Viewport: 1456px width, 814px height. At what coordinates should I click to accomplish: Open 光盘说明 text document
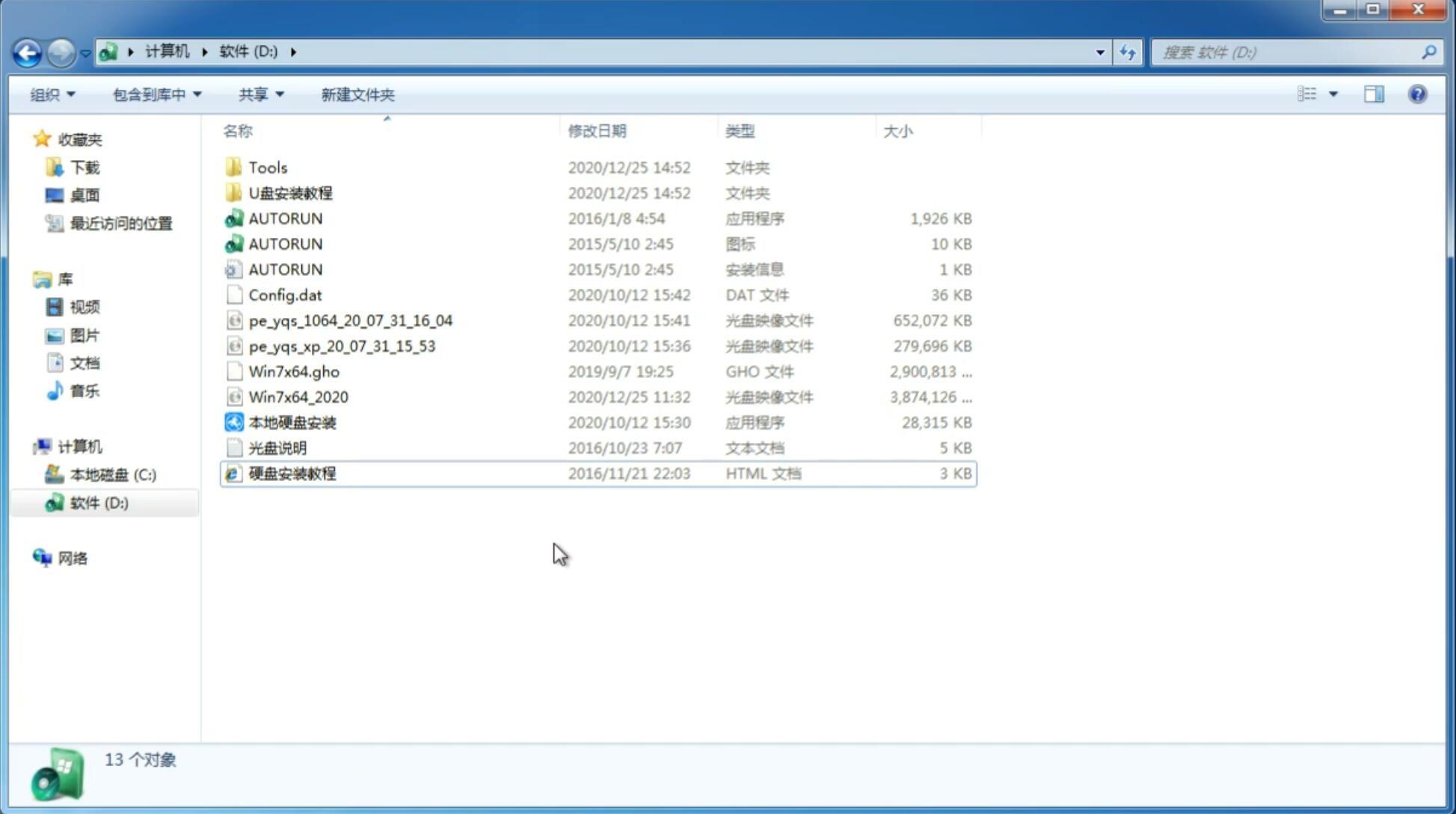277,447
